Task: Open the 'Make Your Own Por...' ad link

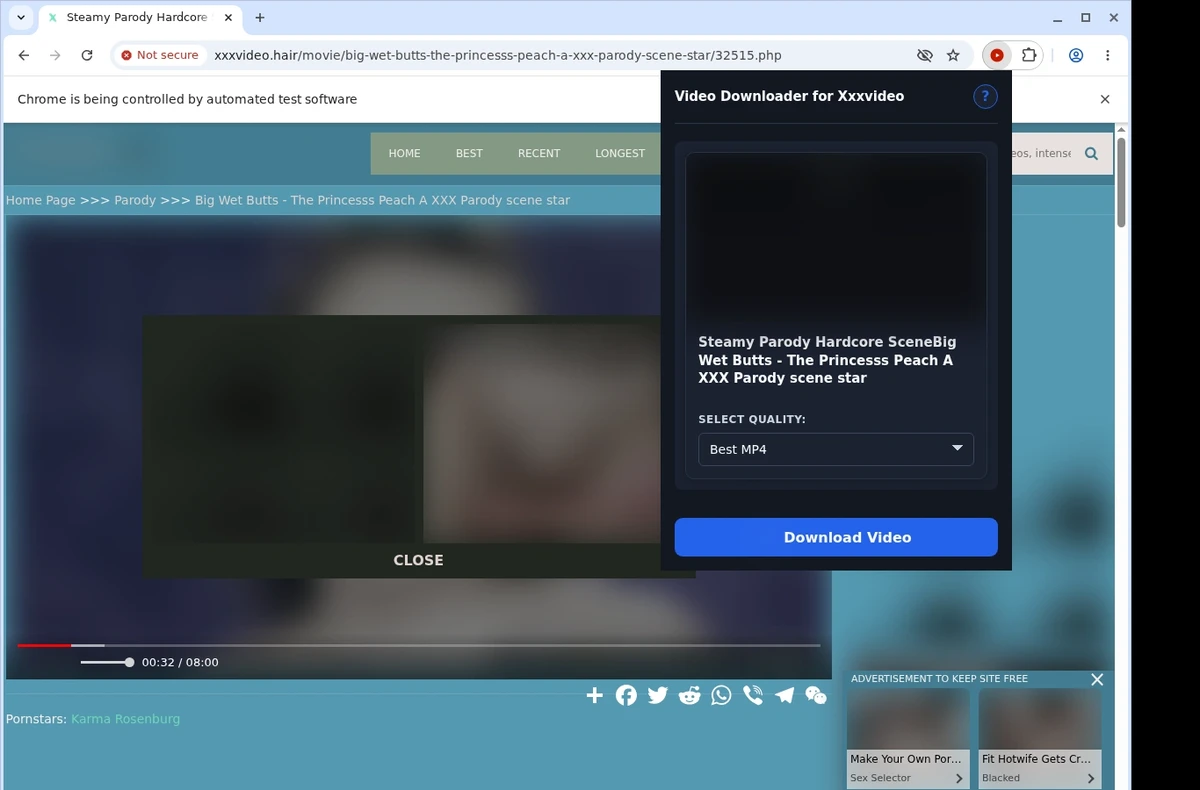Action: click(x=906, y=759)
